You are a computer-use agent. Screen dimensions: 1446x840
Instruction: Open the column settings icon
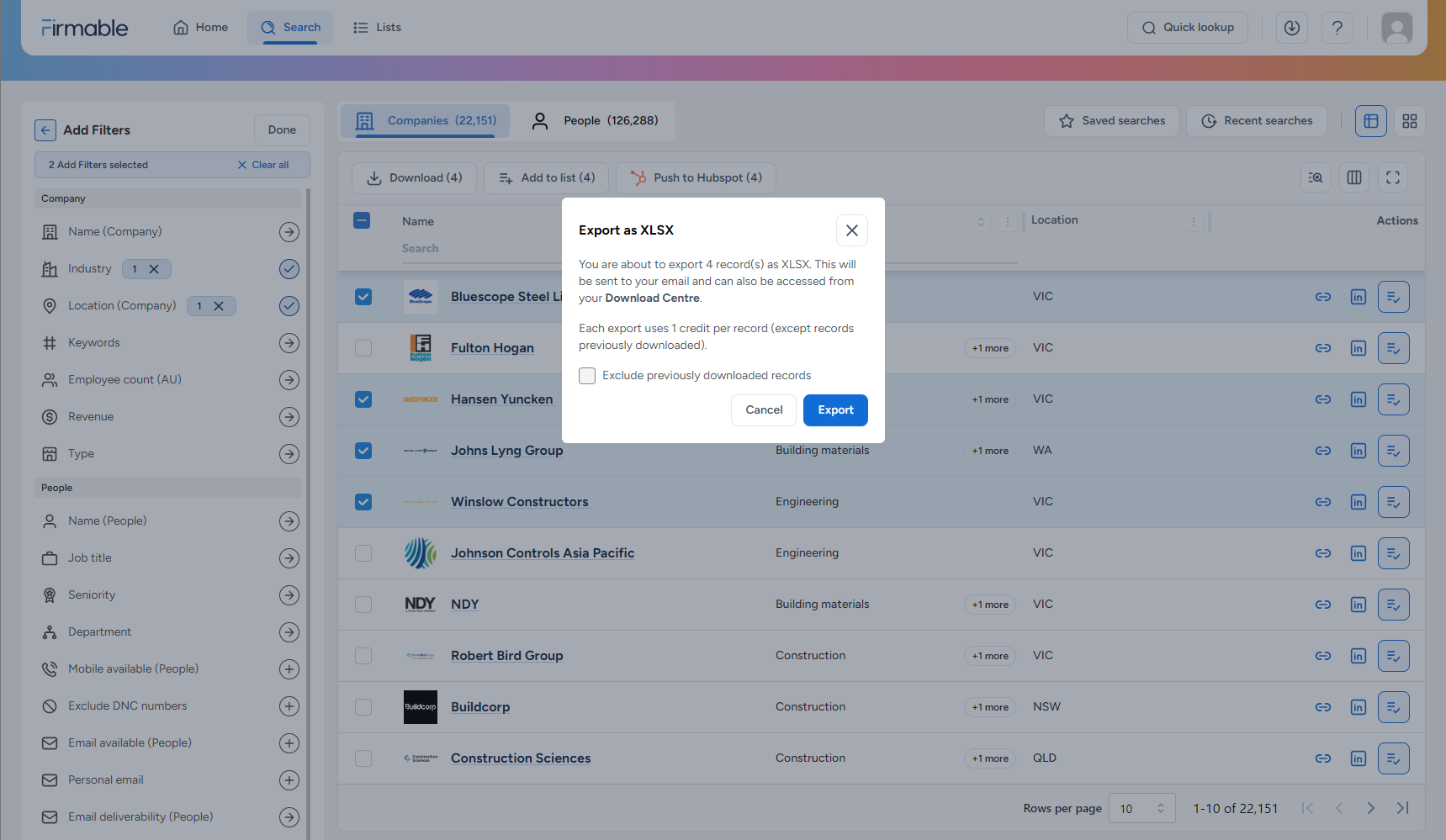point(1354,177)
